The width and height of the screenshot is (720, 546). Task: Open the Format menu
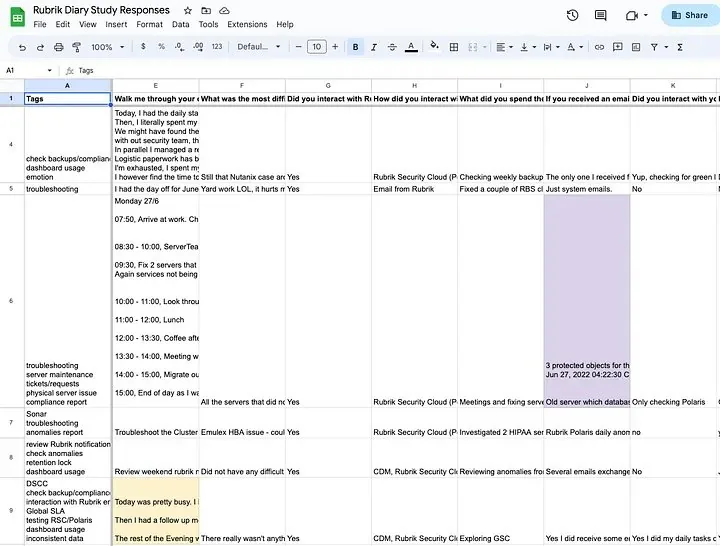(149, 24)
